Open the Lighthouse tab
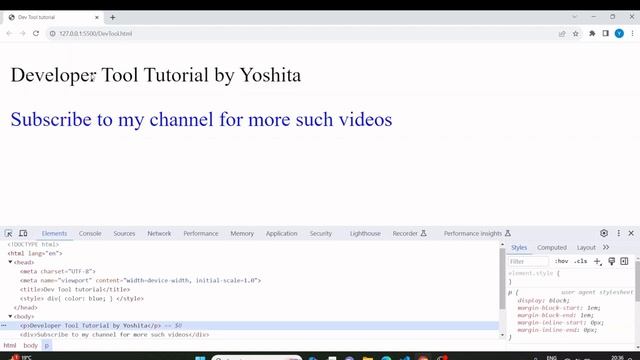 coord(365,233)
